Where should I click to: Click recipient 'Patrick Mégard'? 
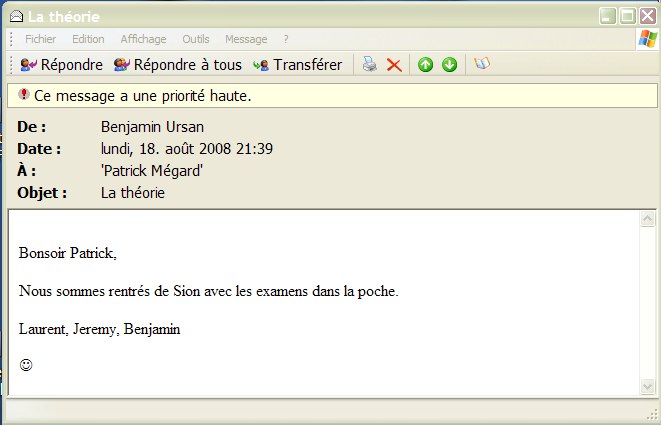pos(152,171)
